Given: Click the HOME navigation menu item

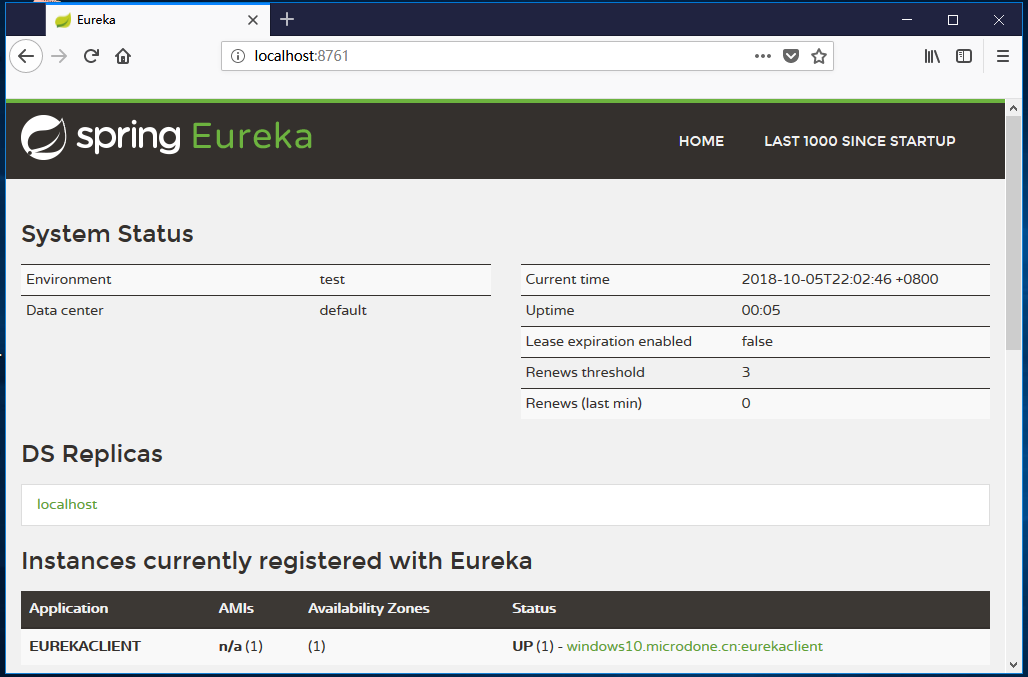Looking at the screenshot, I should pyautogui.click(x=701, y=141).
